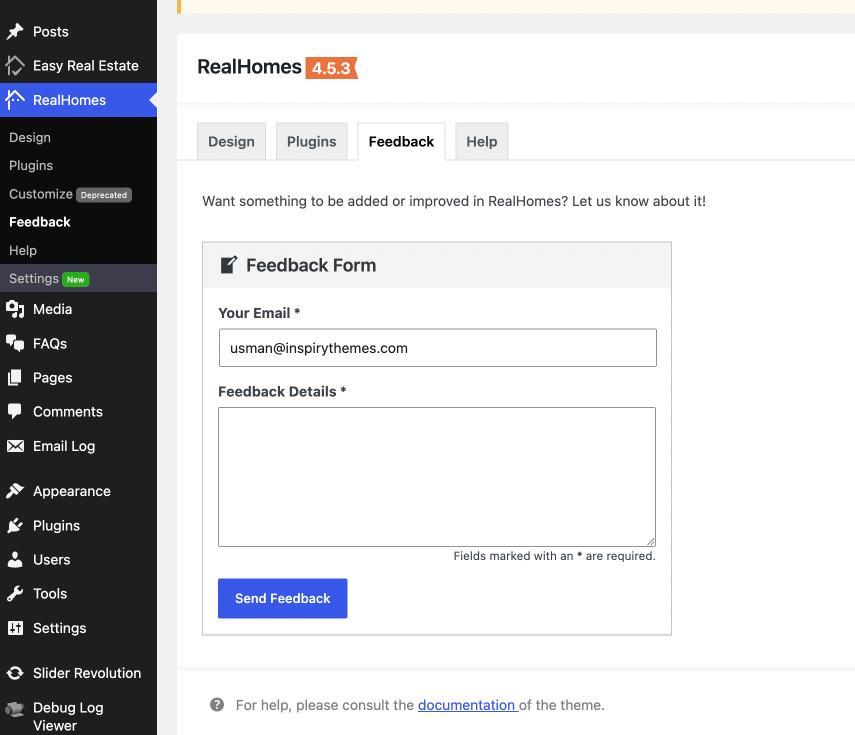Open the Help tab
Image resolution: width=855 pixels, height=735 pixels.
coord(481,142)
